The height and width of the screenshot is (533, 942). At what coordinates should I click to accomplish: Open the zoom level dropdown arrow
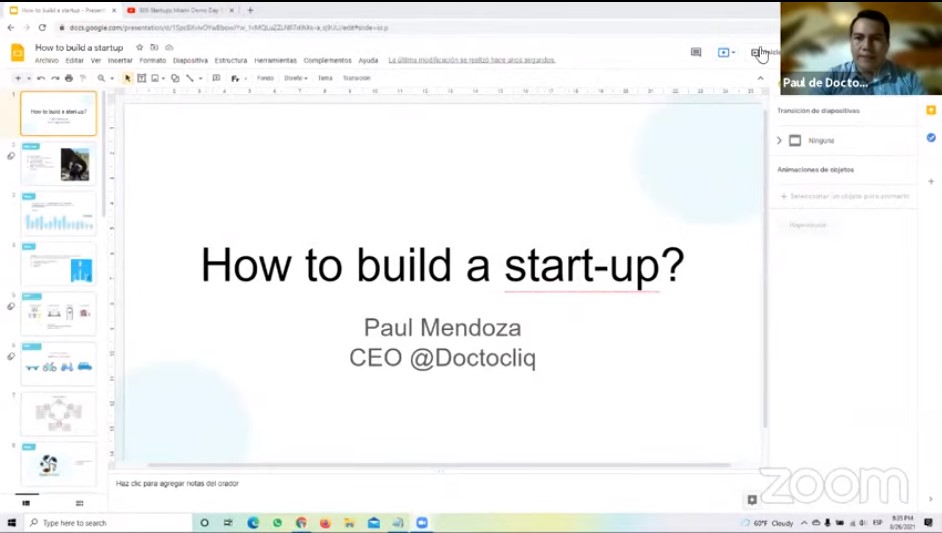pos(112,79)
